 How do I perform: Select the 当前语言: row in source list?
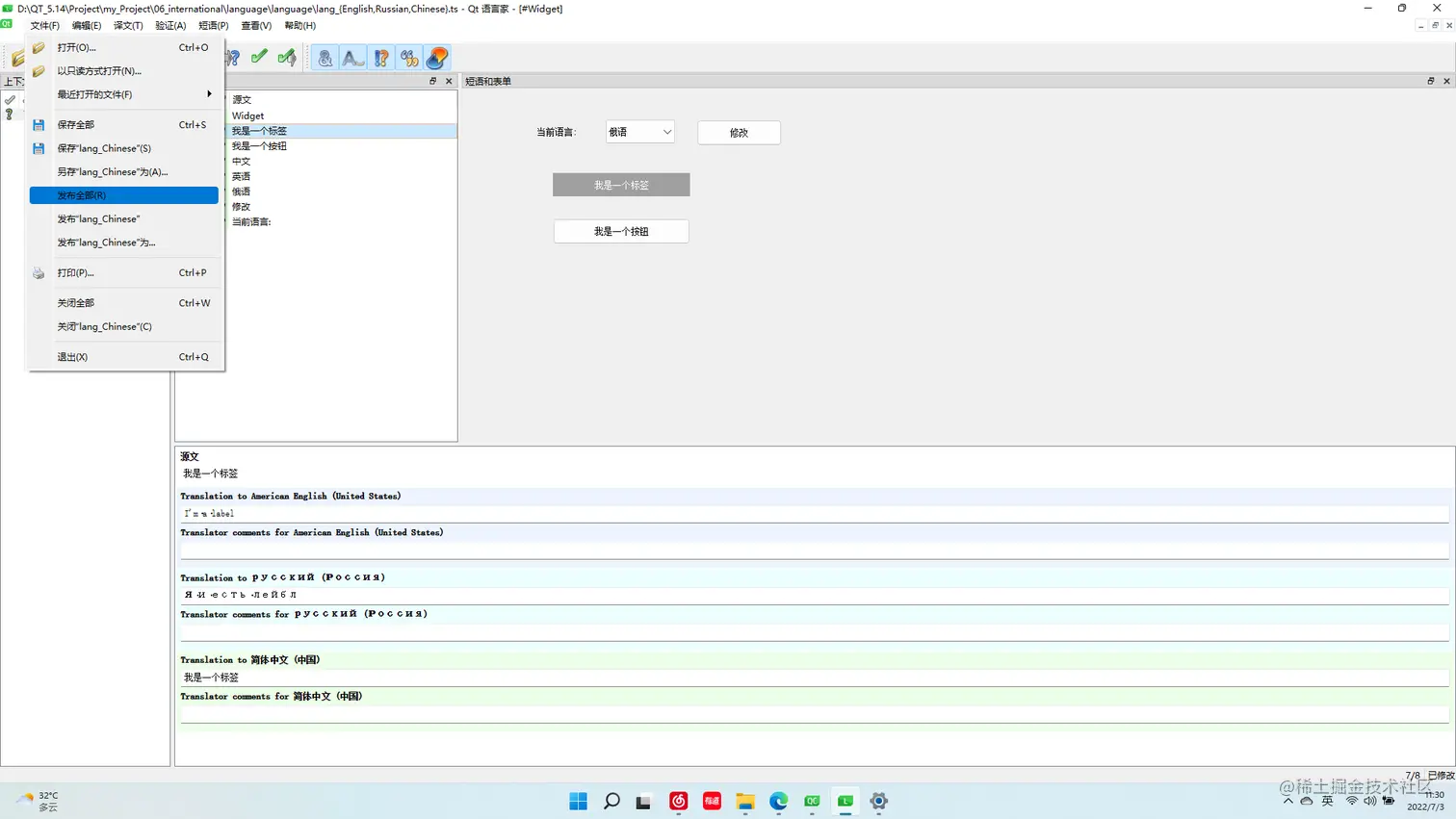[342, 221]
